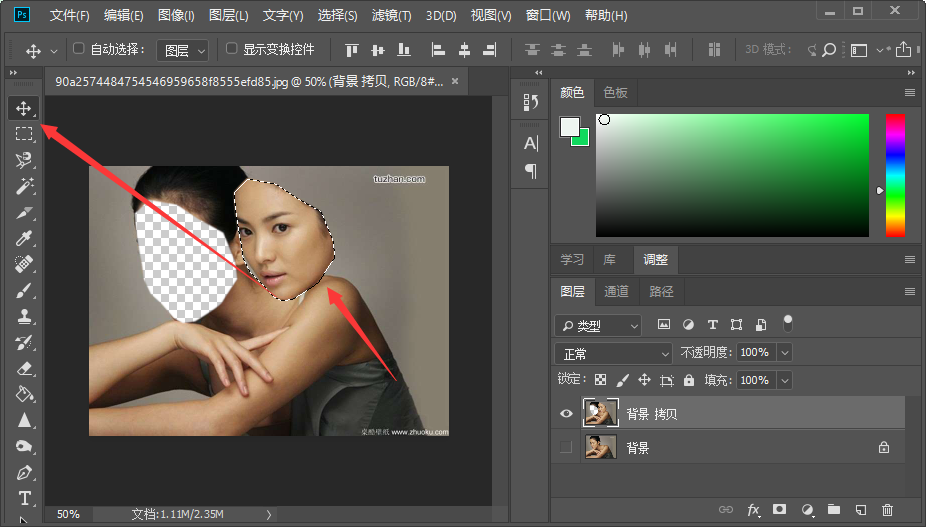Open the 填充 slider dropdown arrow
Viewport: 926px width, 527px height.
785,380
